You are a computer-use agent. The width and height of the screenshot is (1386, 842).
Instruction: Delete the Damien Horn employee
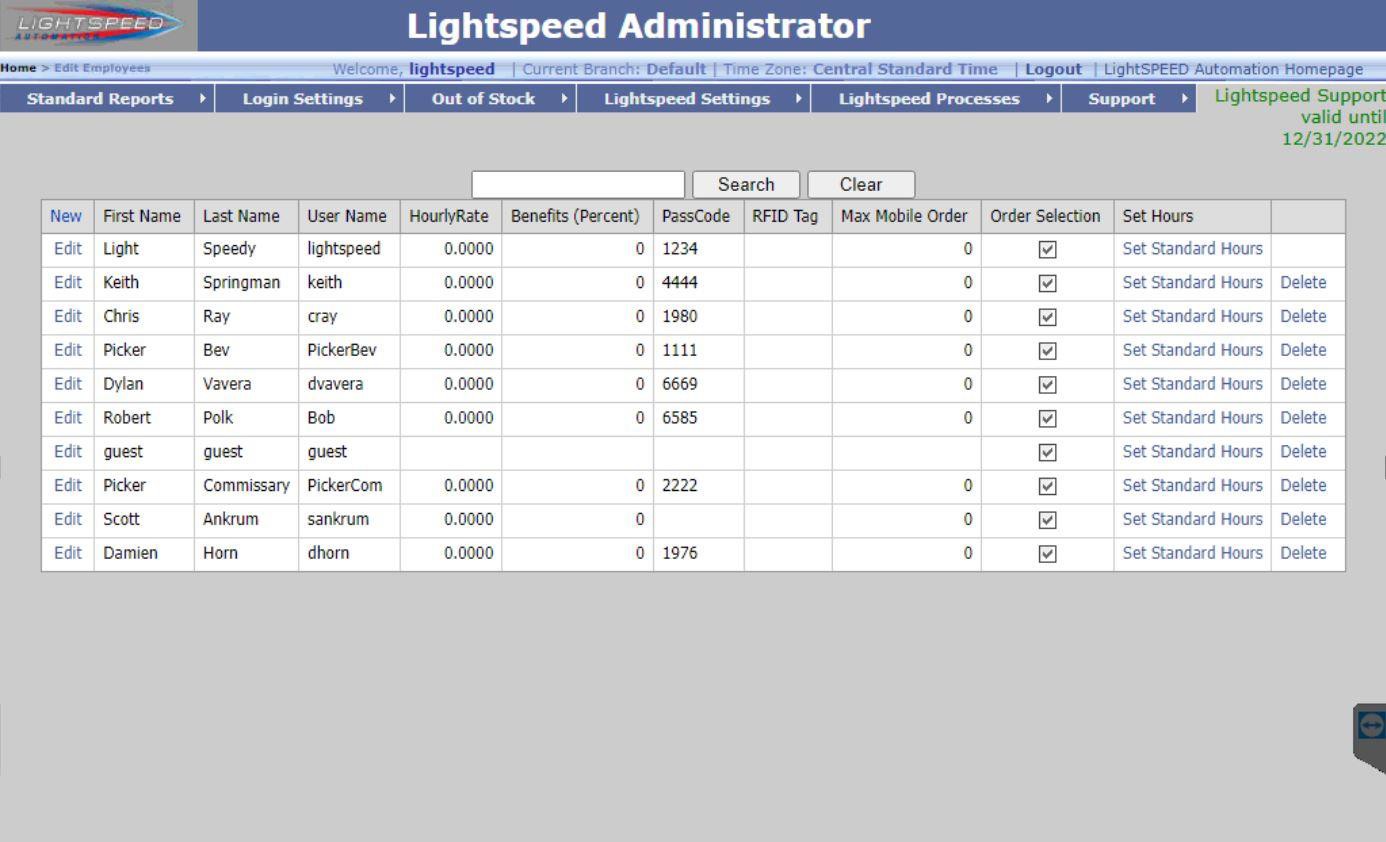[x=1303, y=553]
